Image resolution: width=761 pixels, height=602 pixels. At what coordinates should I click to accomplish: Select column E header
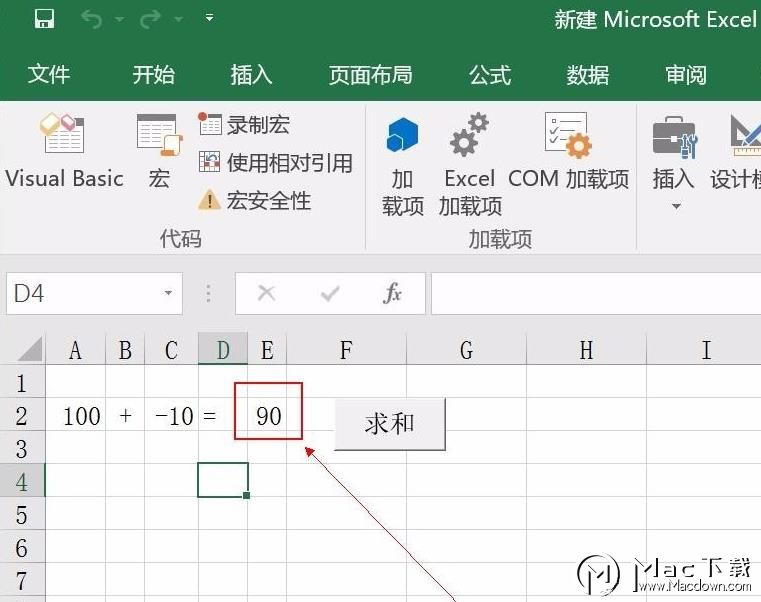pos(267,350)
